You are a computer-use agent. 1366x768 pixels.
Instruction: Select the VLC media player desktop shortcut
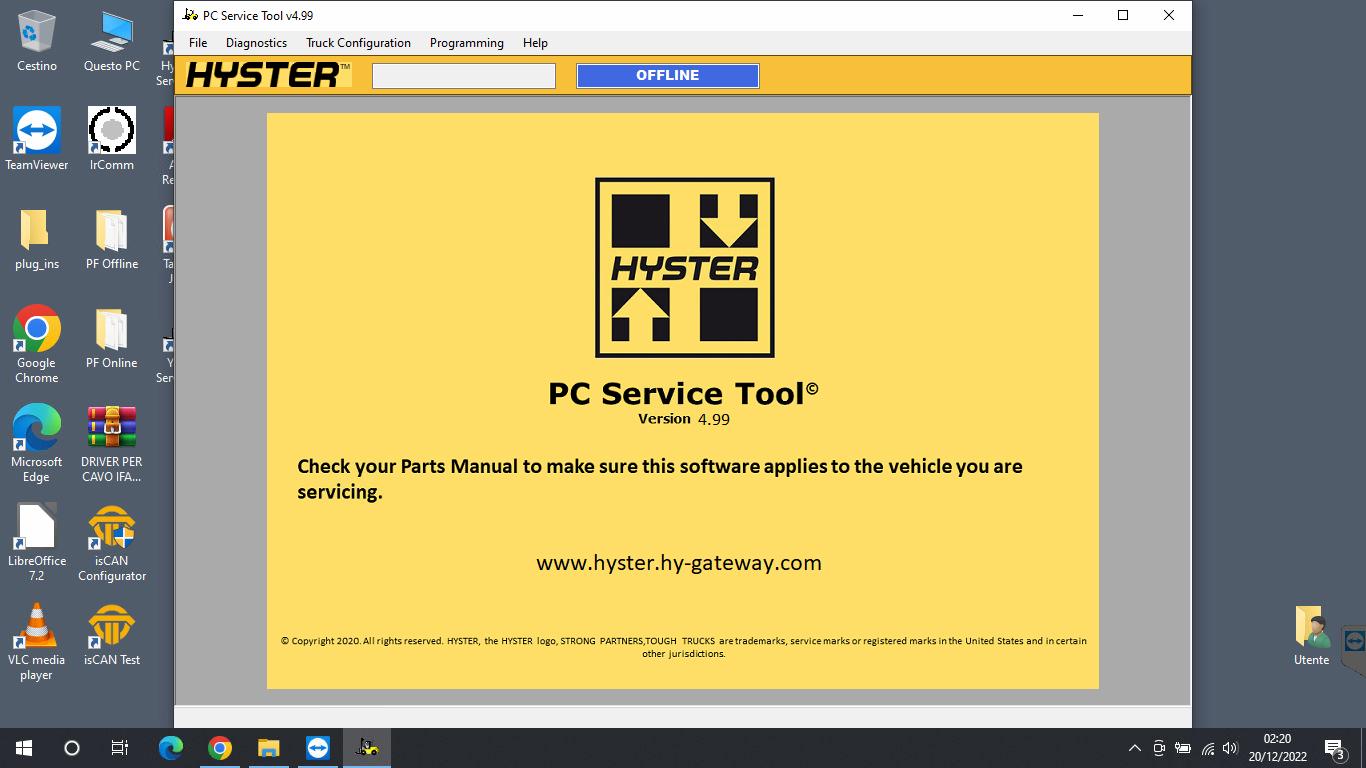37,642
